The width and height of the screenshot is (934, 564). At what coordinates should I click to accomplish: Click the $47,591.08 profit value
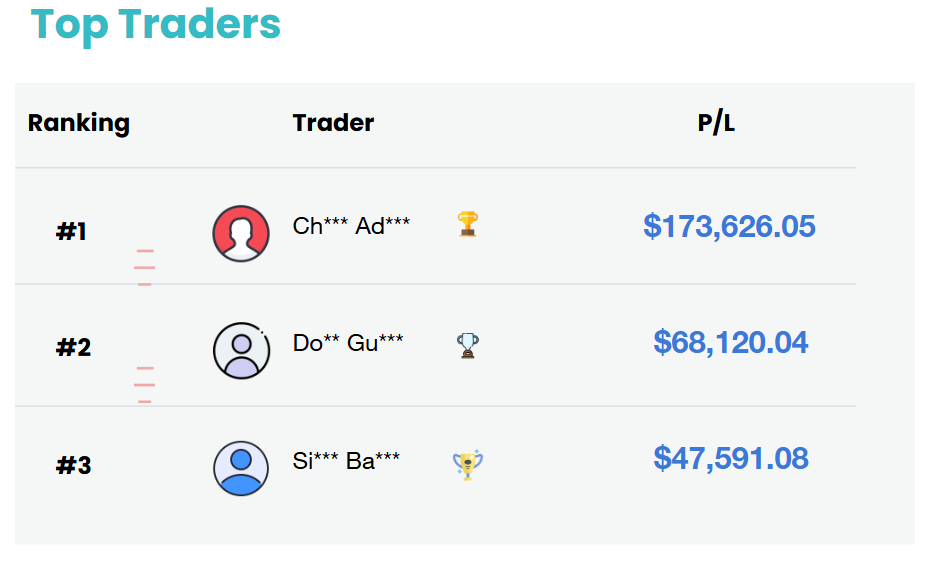coord(731,459)
